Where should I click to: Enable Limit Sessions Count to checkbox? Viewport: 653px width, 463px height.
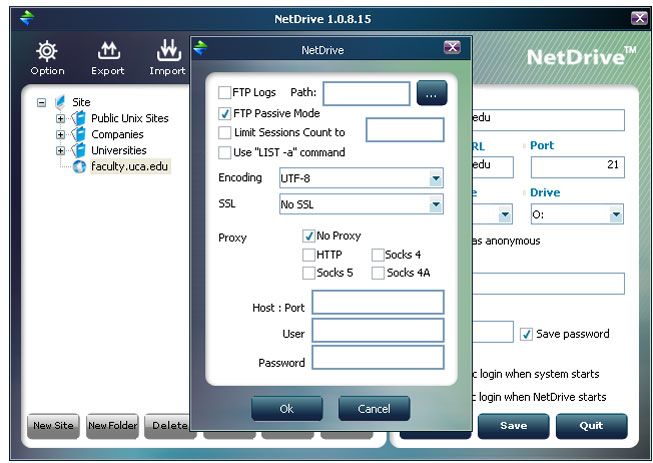[x=224, y=132]
